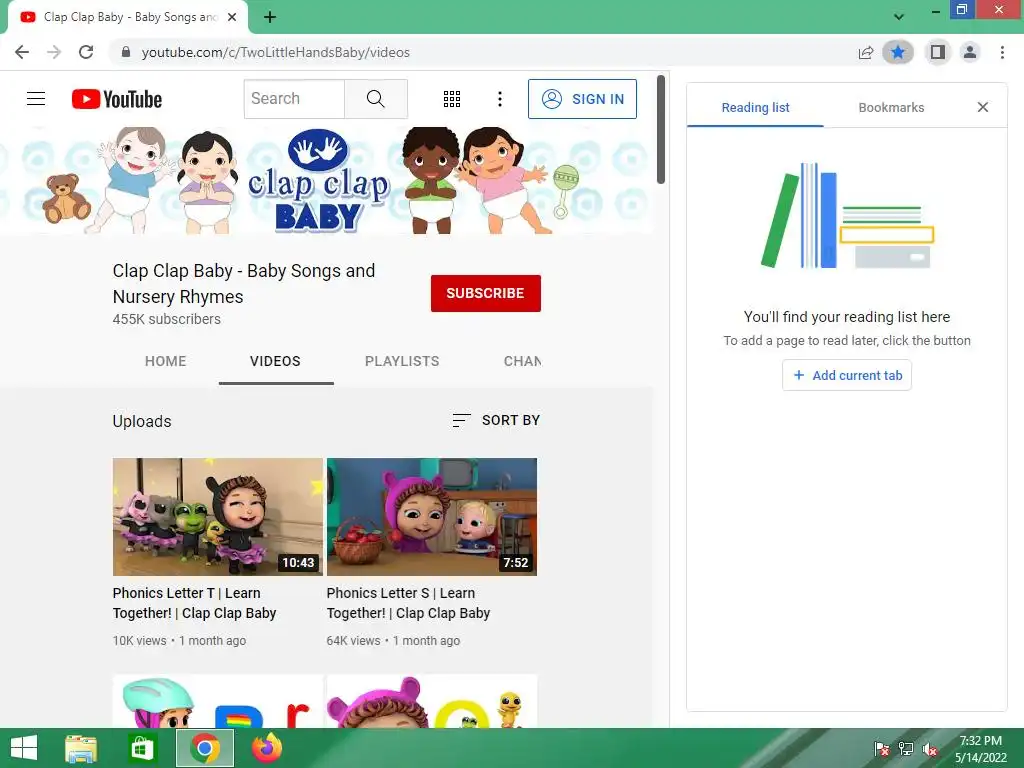Viewport: 1024px width, 768px height.
Task: Click the Clap Clap Baby channel name
Action: [x=244, y=283]
